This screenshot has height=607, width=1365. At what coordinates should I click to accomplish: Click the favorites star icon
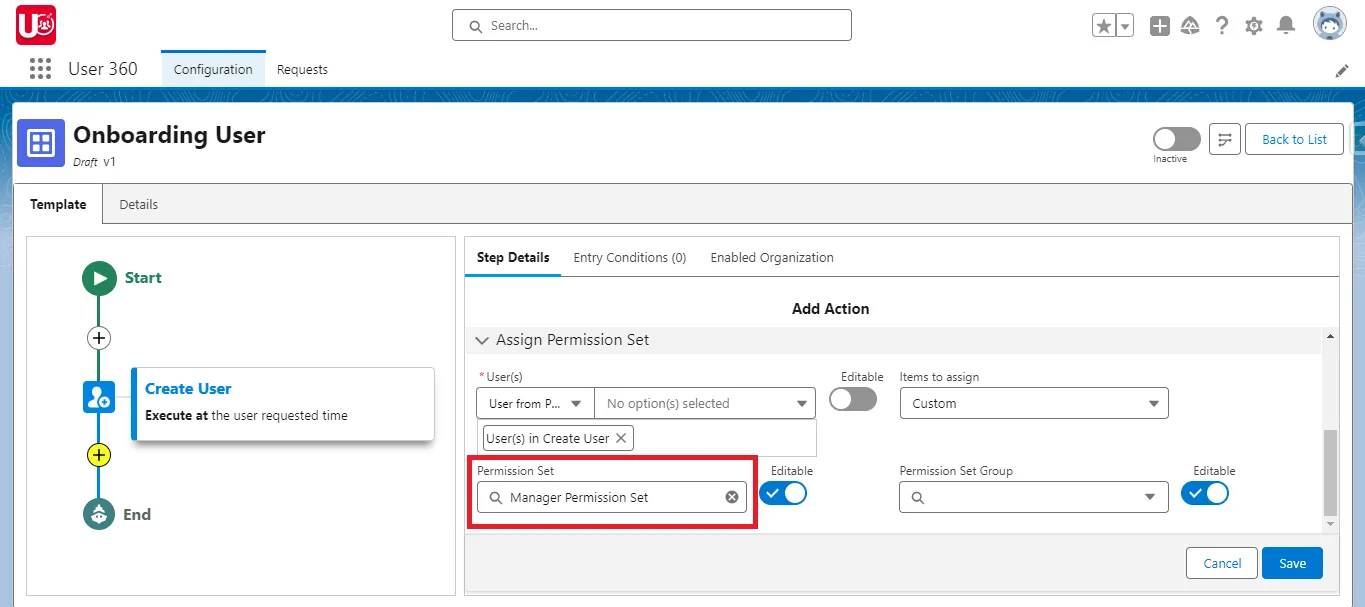1106,24
